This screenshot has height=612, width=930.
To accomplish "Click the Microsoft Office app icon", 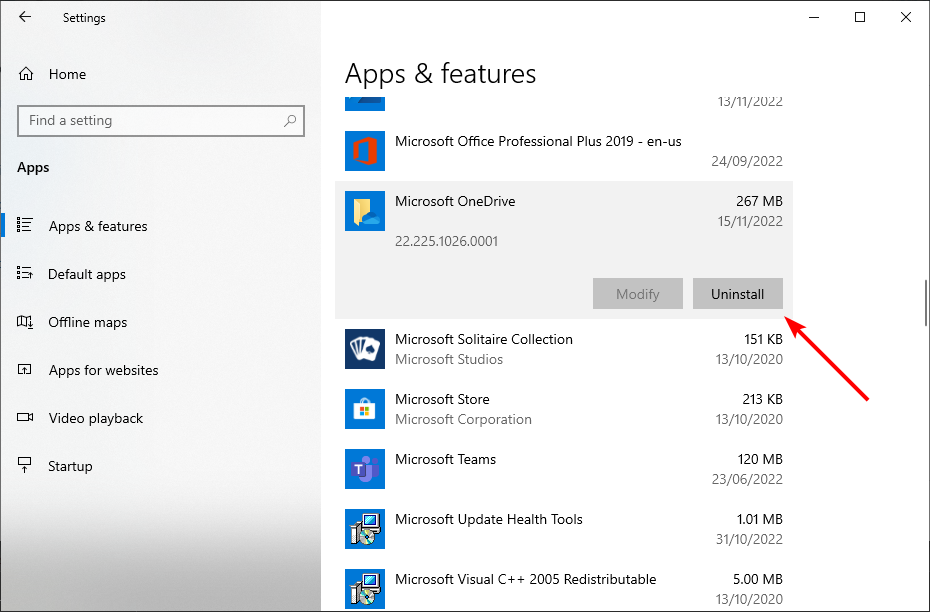I will (x=365, y=151).
